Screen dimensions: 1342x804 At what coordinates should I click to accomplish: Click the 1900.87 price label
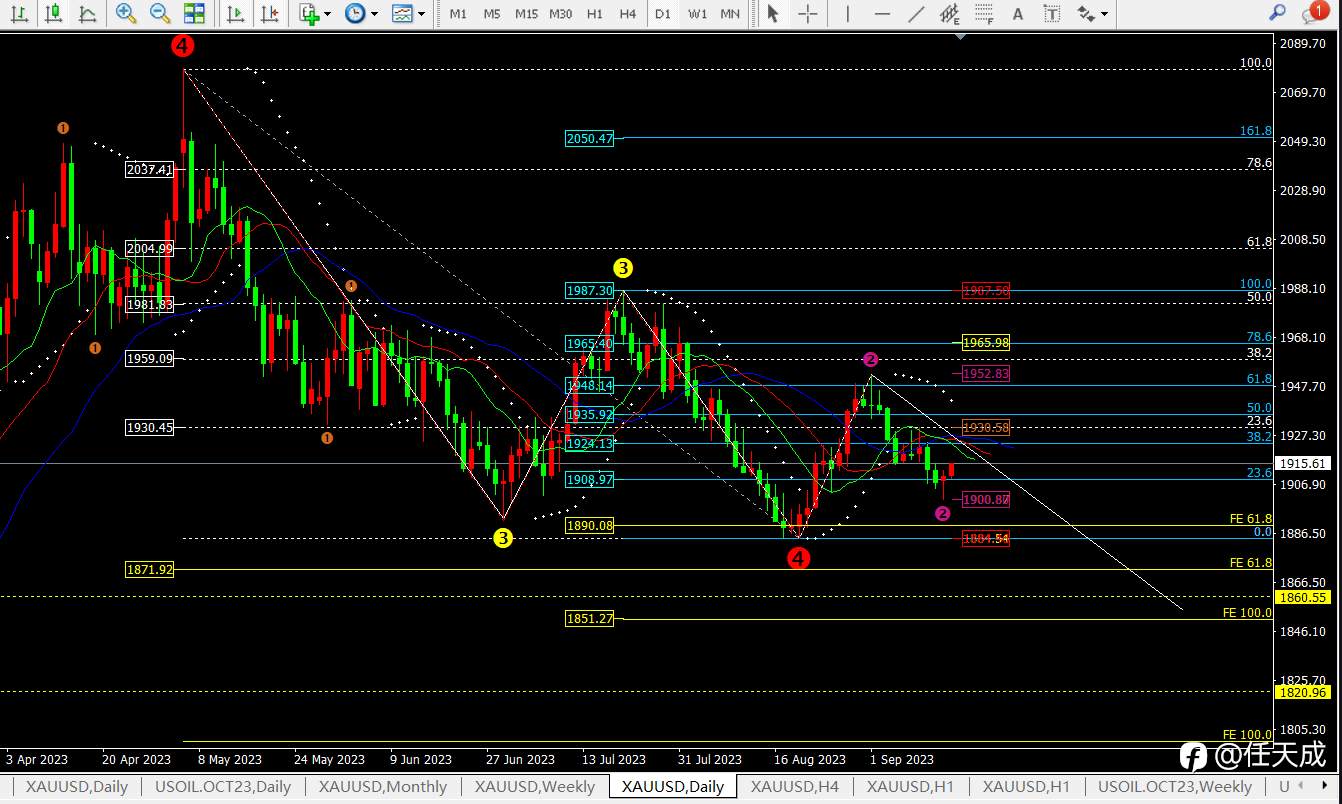(986, 499)
